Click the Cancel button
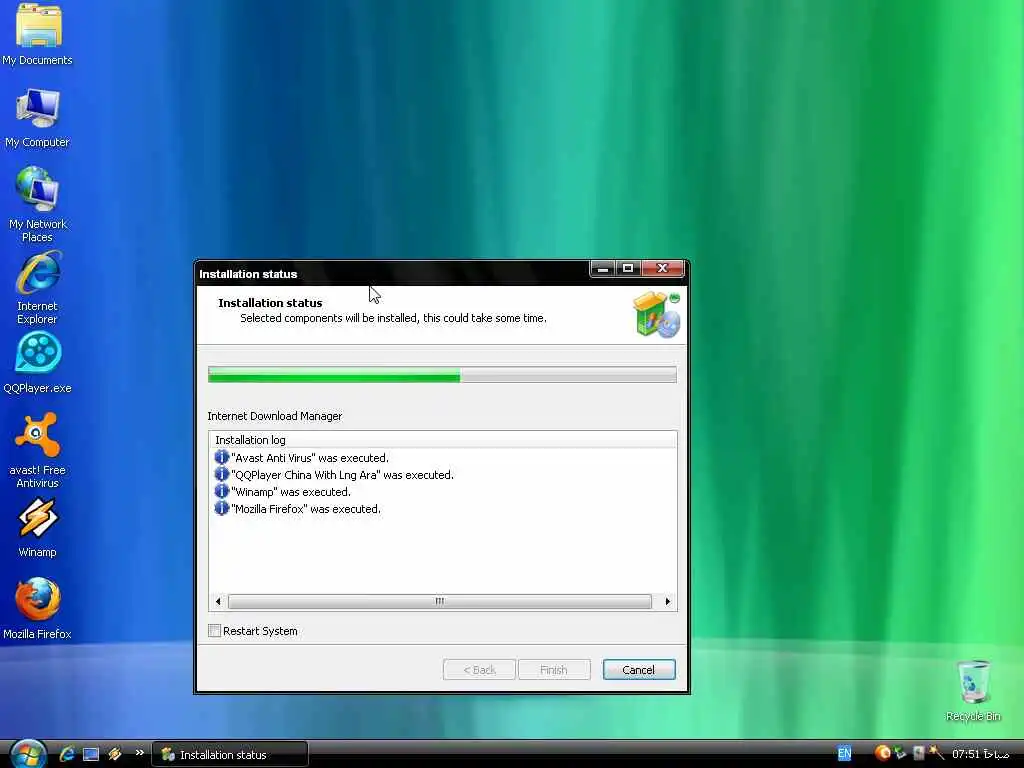 click(639, 669)
